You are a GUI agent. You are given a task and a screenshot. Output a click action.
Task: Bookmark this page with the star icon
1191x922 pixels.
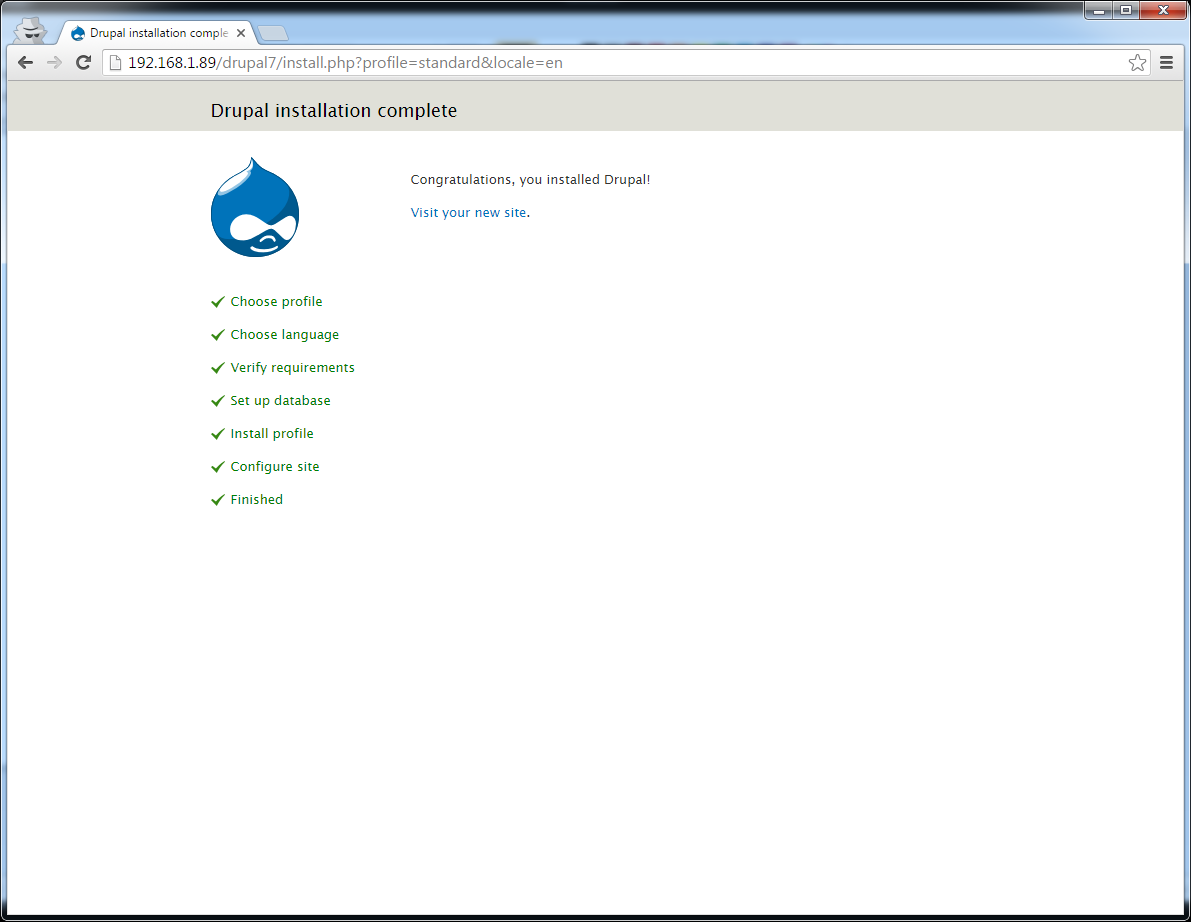tap(1137, 62)
